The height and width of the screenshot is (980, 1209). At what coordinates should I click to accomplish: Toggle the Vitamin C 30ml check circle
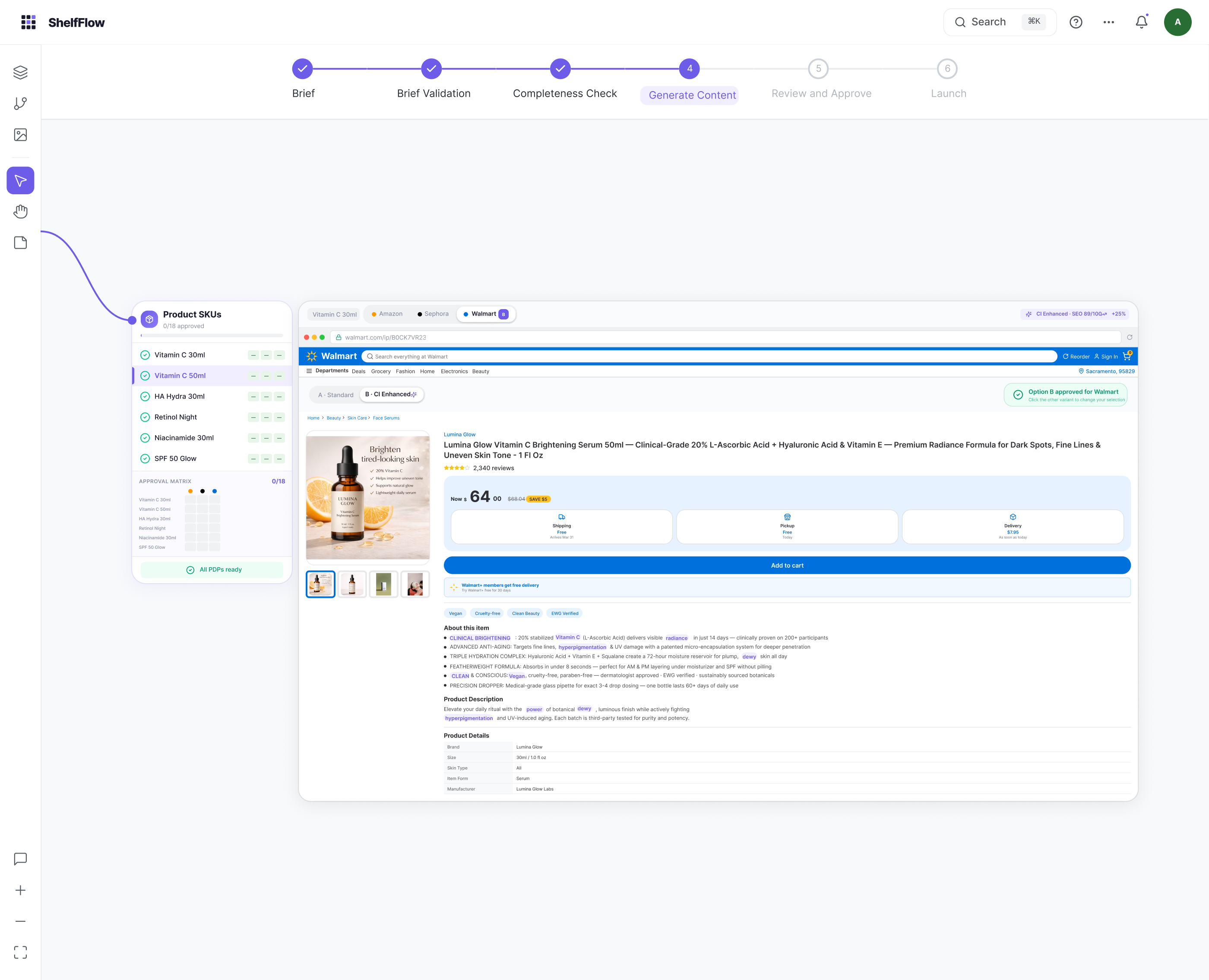[145, 355]
